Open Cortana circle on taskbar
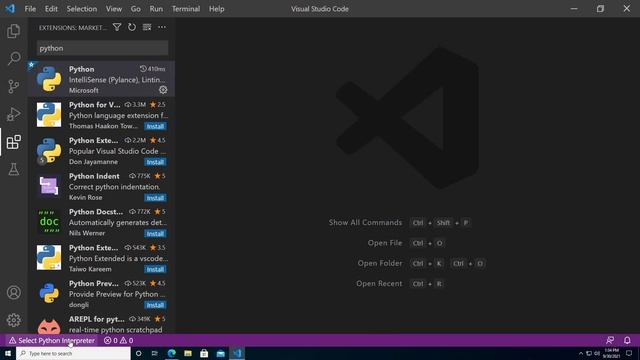The width and height of the screenshot is (640, 360). 138,353
